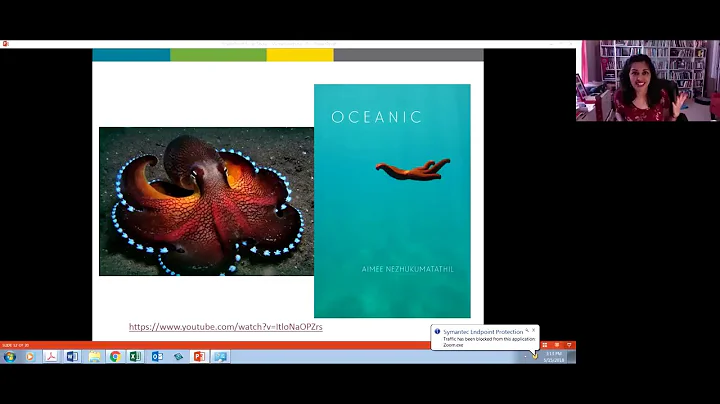The image size is (720, 404).
Task: Launch Windows Media Player from taskbar
Action: (30, 357)
